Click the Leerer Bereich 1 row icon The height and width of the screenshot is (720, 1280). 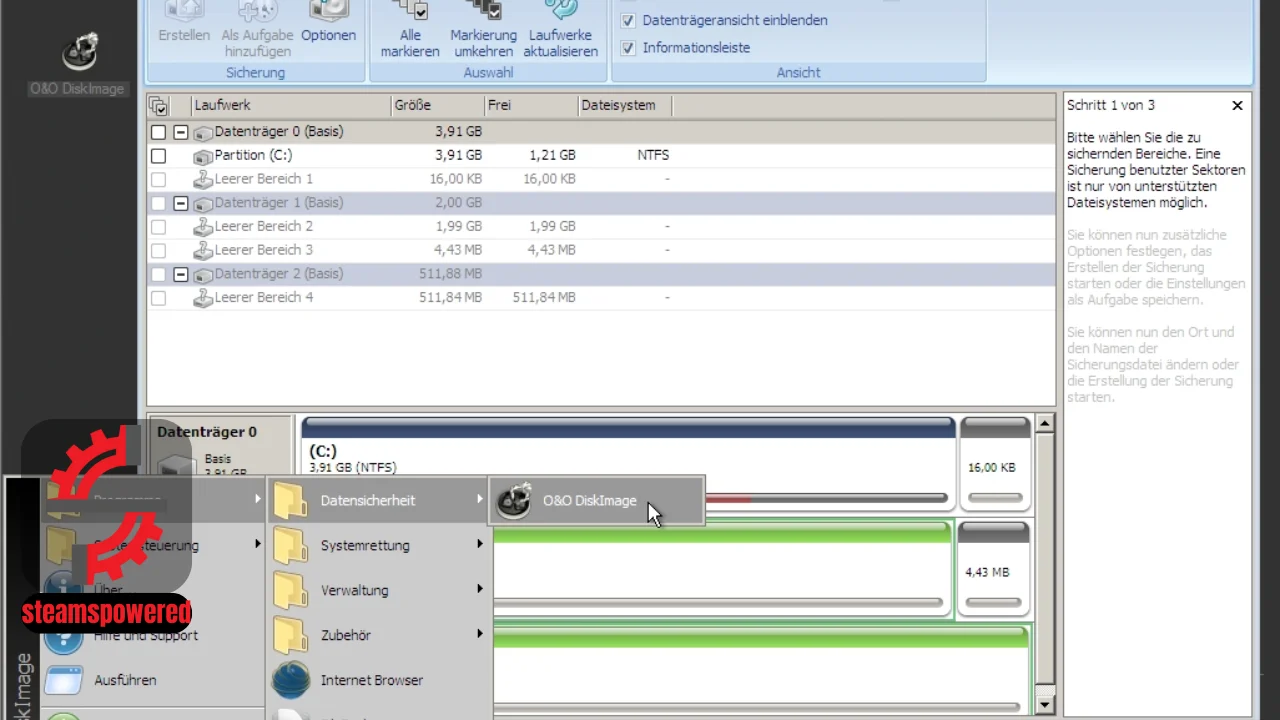pos(203,179)
